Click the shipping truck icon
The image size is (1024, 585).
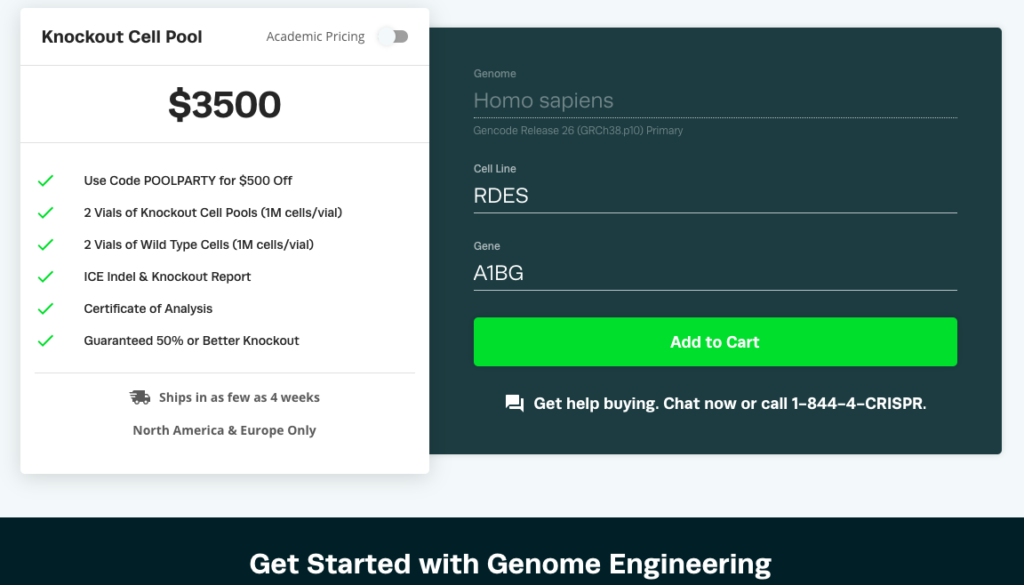coord(140,397)
